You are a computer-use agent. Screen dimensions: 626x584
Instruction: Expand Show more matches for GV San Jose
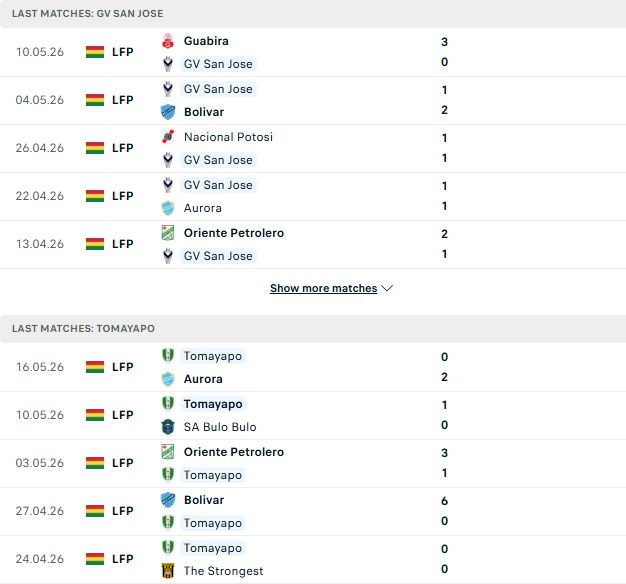click(x=323, y=288)
